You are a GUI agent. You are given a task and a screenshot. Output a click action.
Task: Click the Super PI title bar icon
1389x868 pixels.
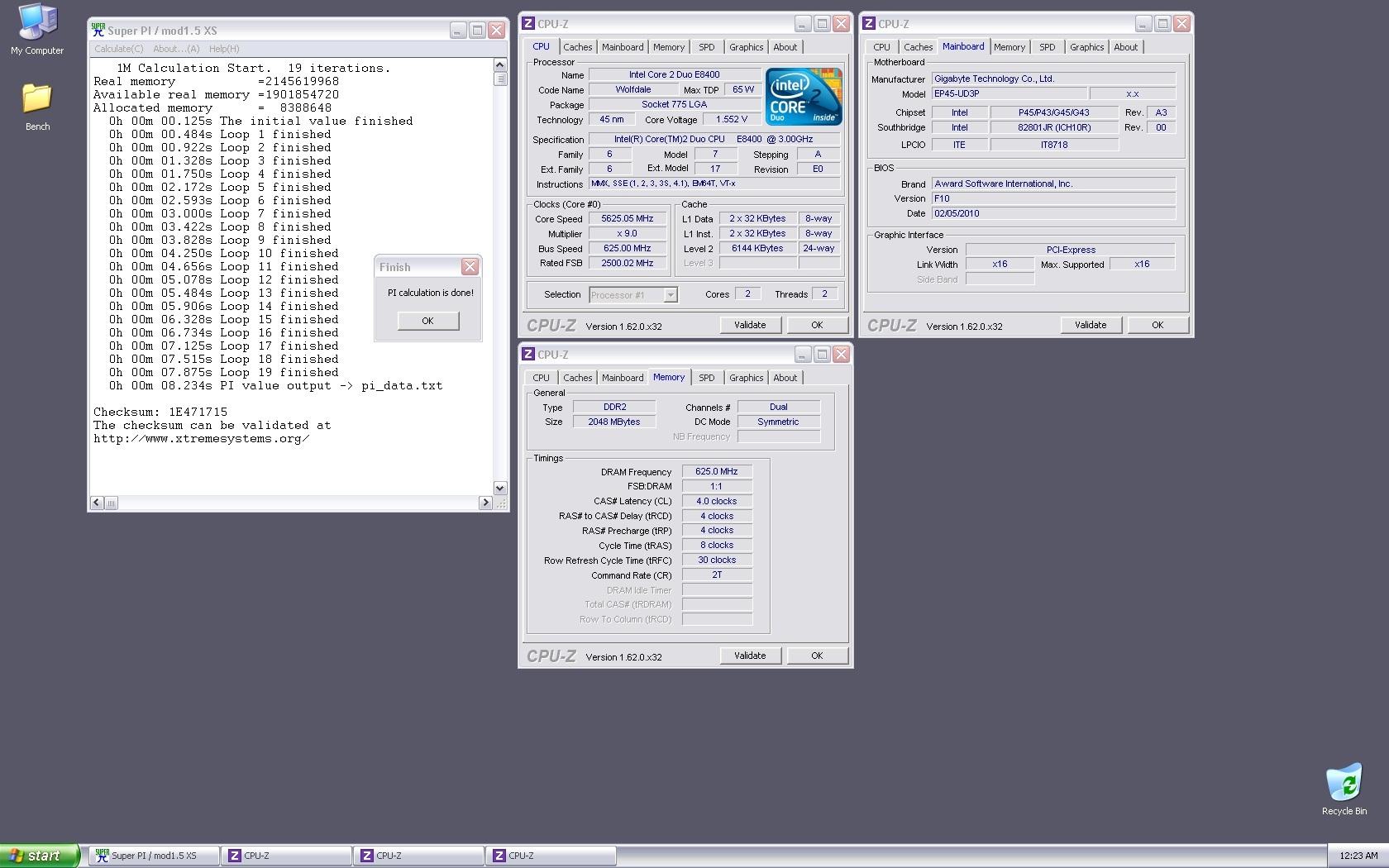coord(98,31)
